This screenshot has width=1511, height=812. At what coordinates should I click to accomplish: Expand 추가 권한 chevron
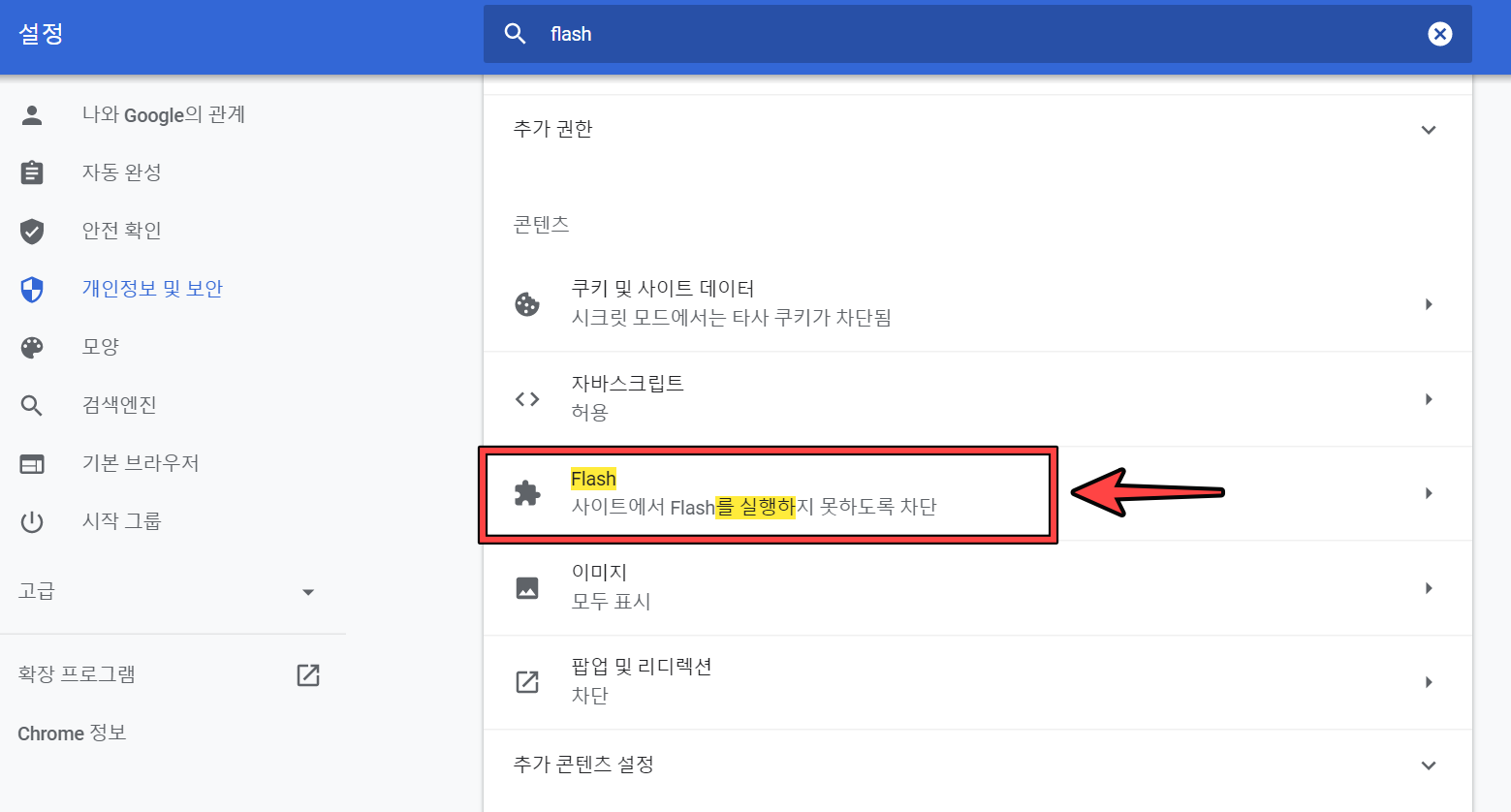[1429, 130]
